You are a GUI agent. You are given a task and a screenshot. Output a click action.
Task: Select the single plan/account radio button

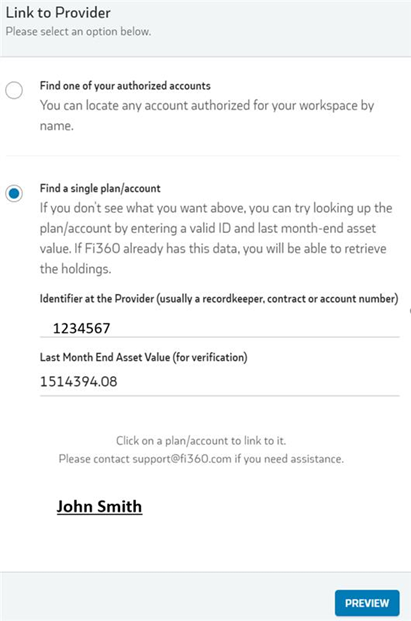point(14,193)
